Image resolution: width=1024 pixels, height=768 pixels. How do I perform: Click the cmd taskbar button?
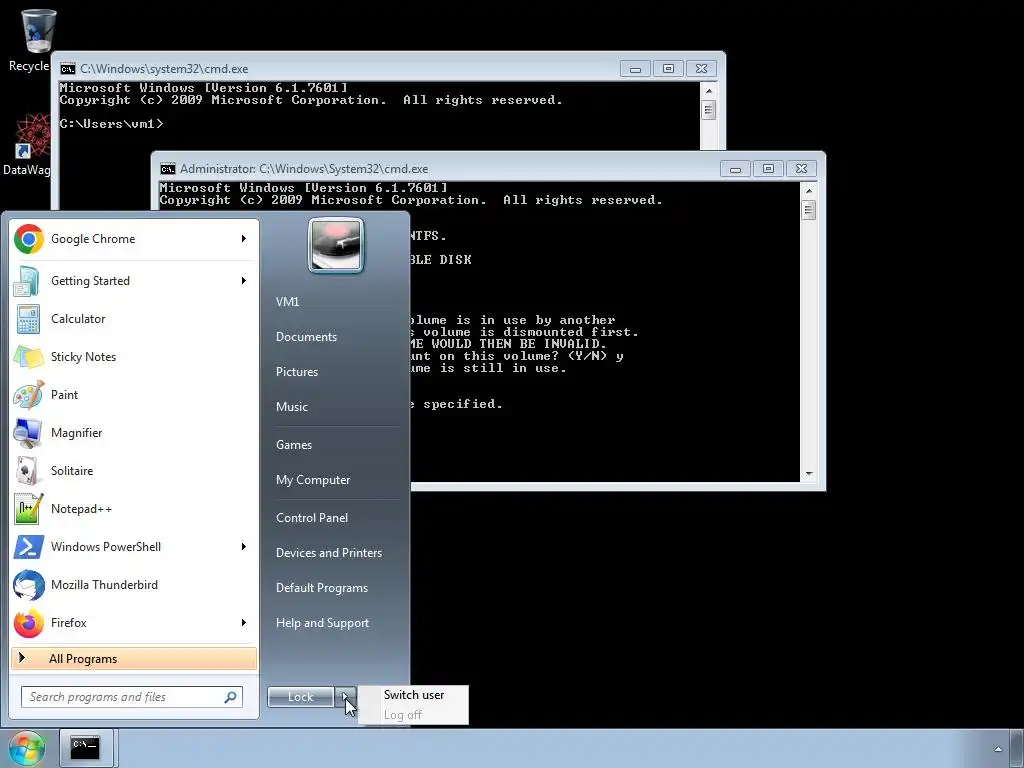[x=86, y=748]
